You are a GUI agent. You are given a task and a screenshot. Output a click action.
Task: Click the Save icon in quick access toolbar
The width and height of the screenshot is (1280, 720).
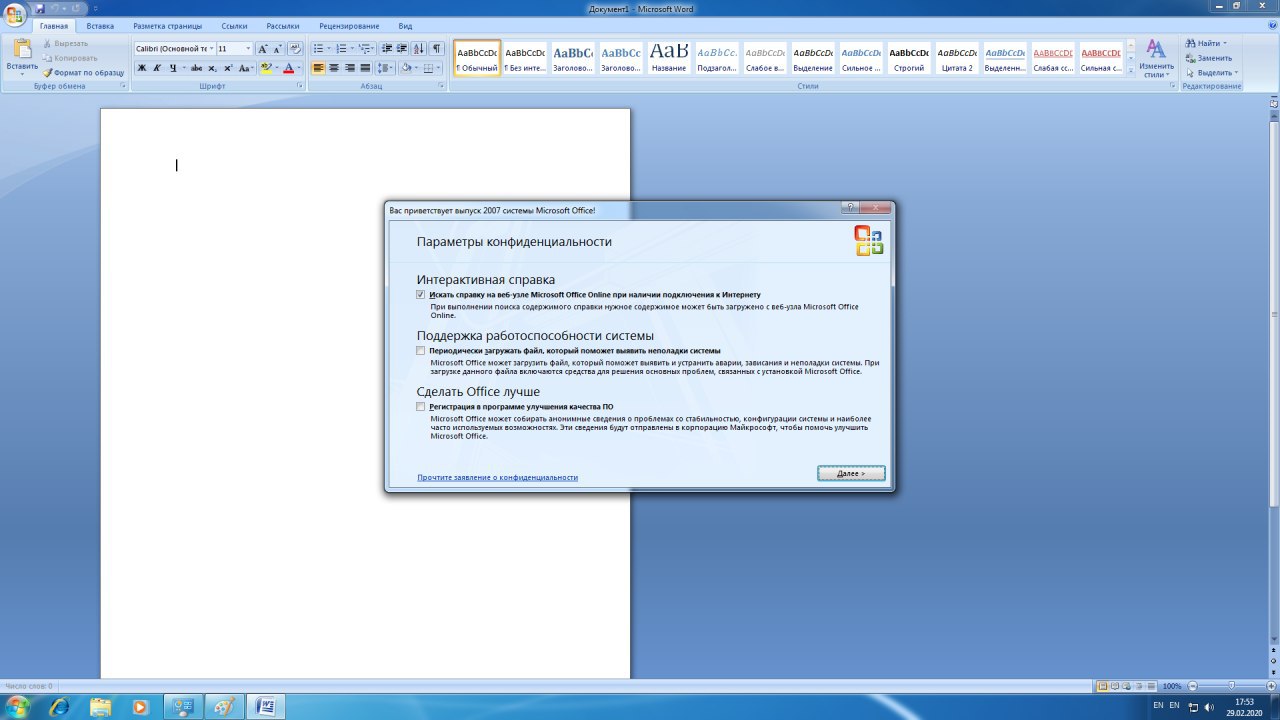tap(40, 8)
